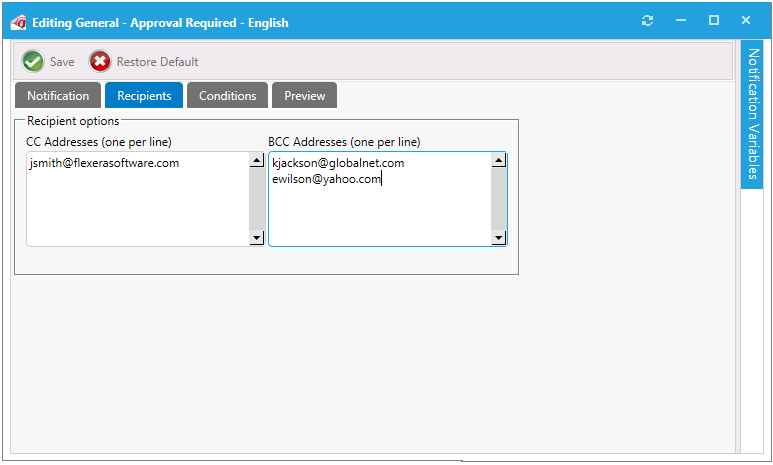Switch to the Notification tab
773x465 pixels.
point(58,96)
